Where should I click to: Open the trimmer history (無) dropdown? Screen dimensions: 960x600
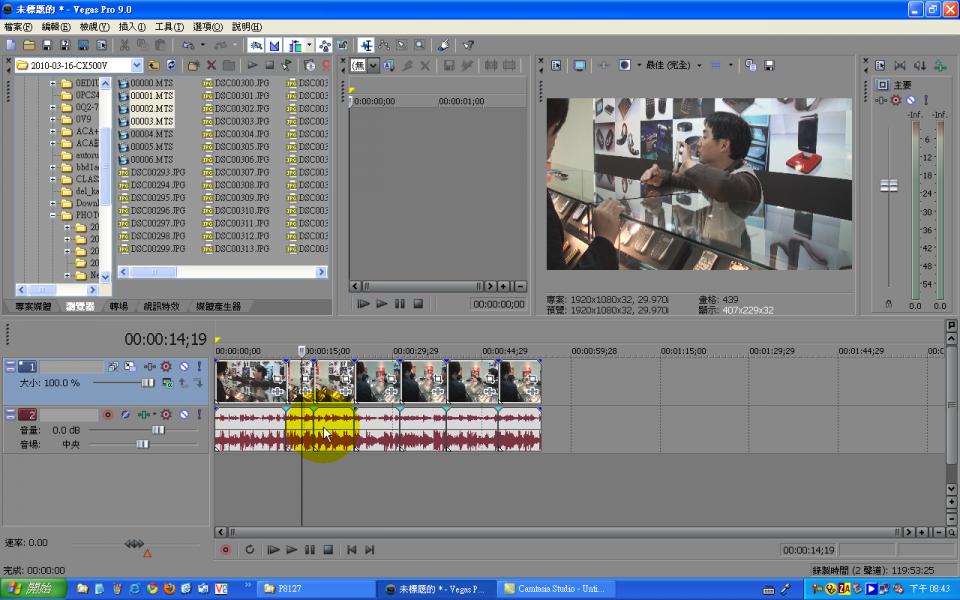373,65
